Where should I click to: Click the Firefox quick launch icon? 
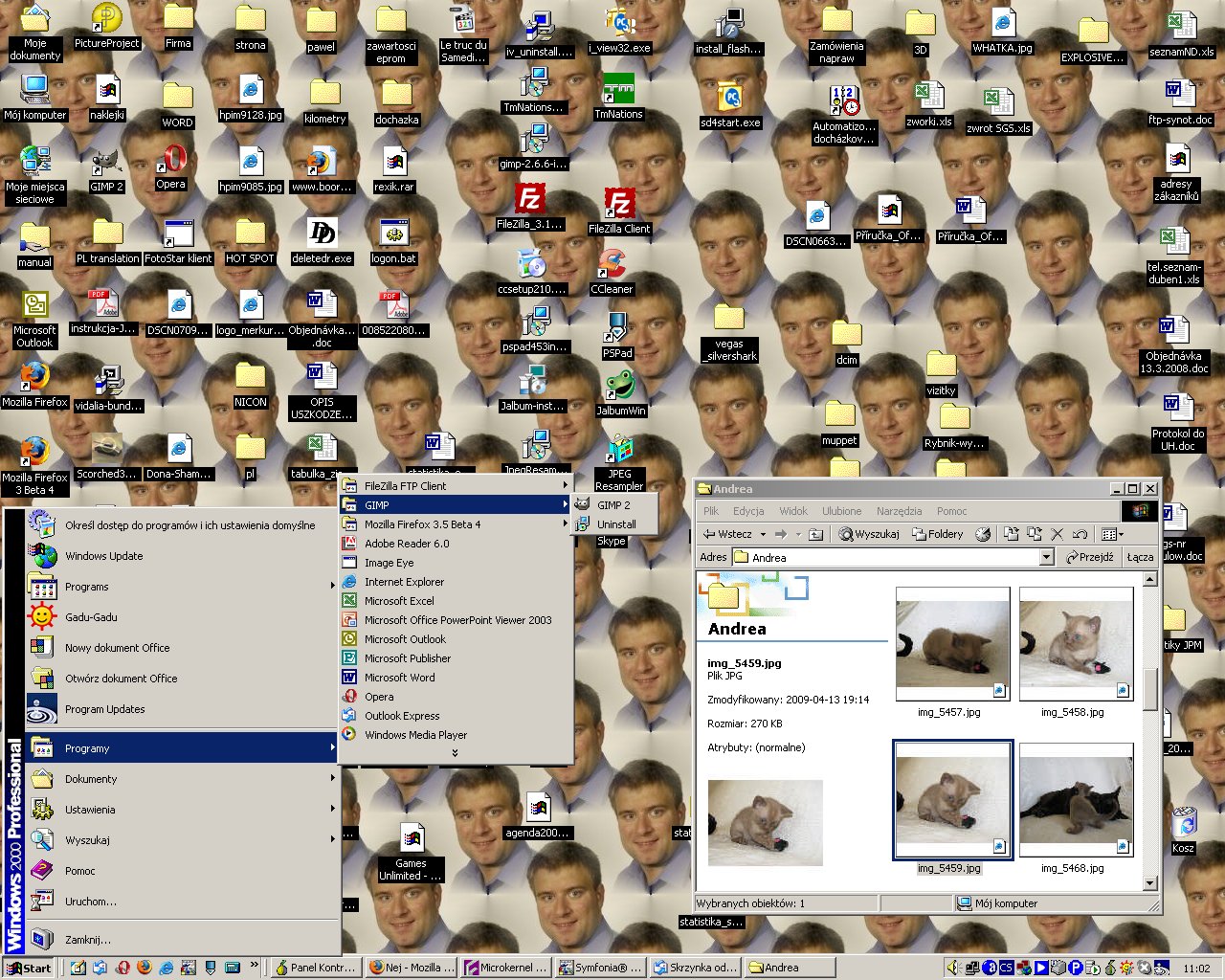(145, 968)
